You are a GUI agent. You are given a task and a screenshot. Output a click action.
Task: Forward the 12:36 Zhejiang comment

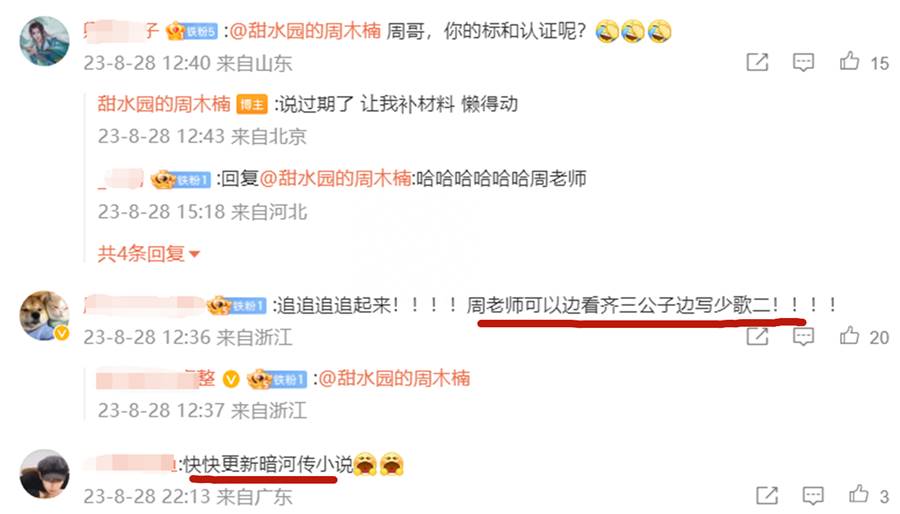point(757,336)
